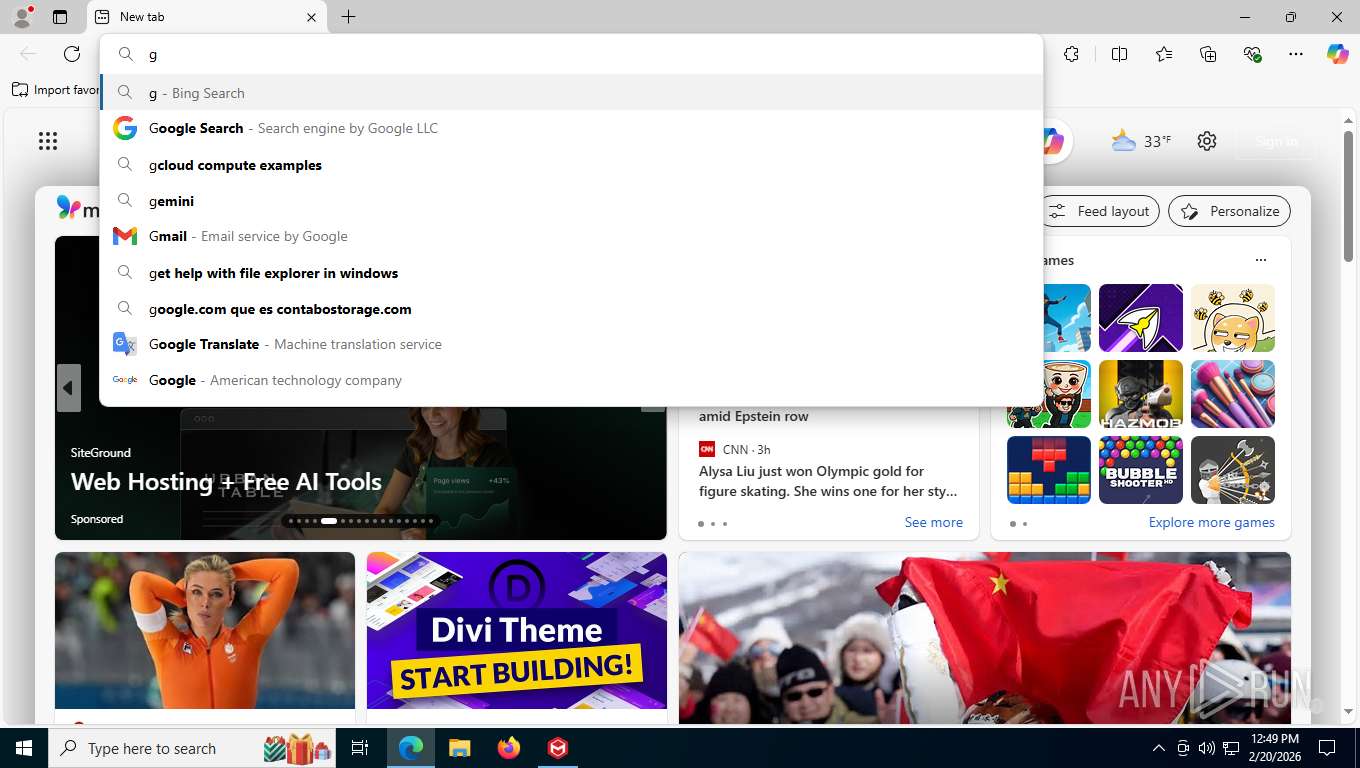Open page settings gear icon
This screenshot has height=768, width=1360.
[x=1207, y=141]
